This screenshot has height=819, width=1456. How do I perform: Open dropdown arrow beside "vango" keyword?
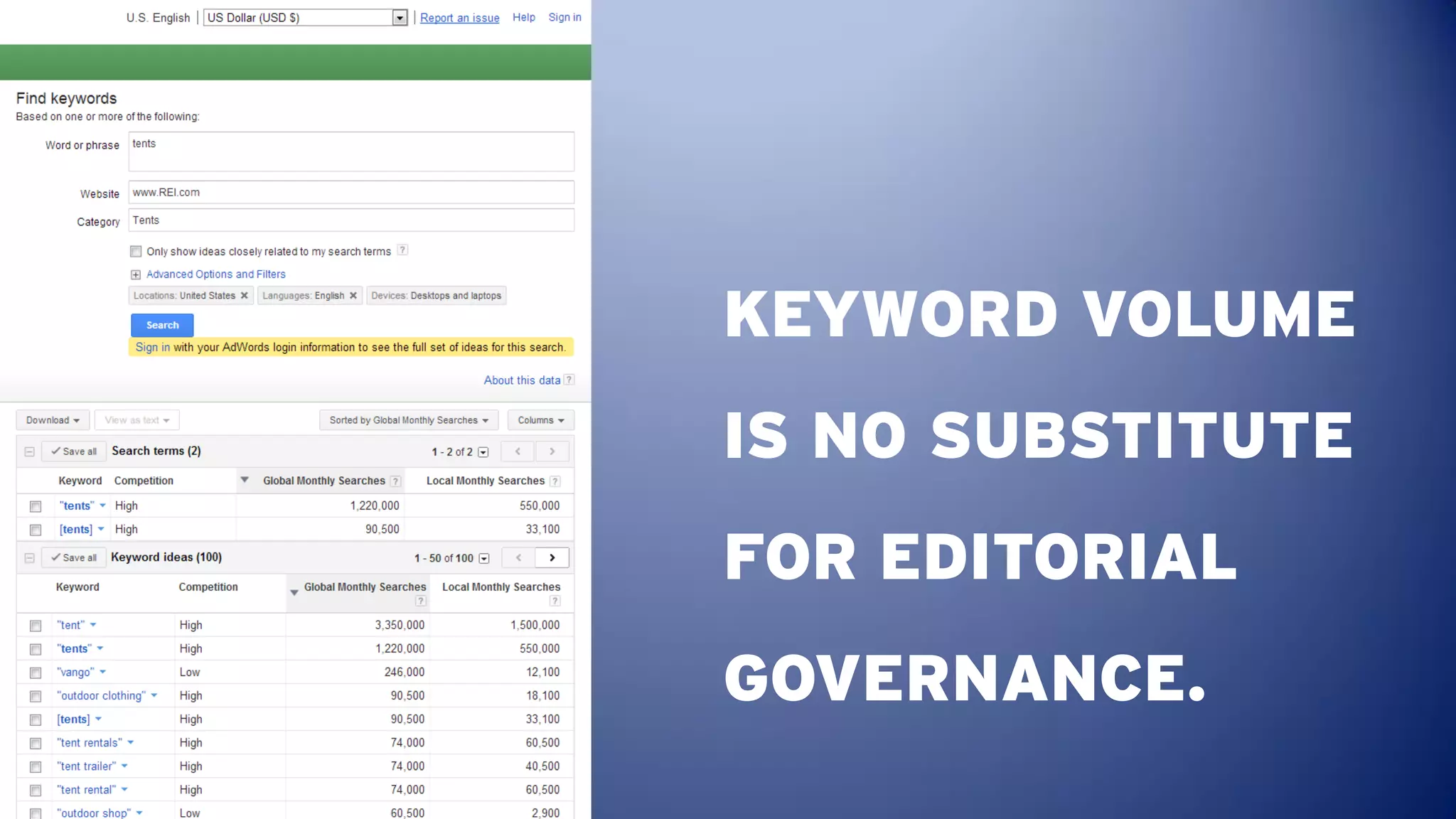click(103, 672)
